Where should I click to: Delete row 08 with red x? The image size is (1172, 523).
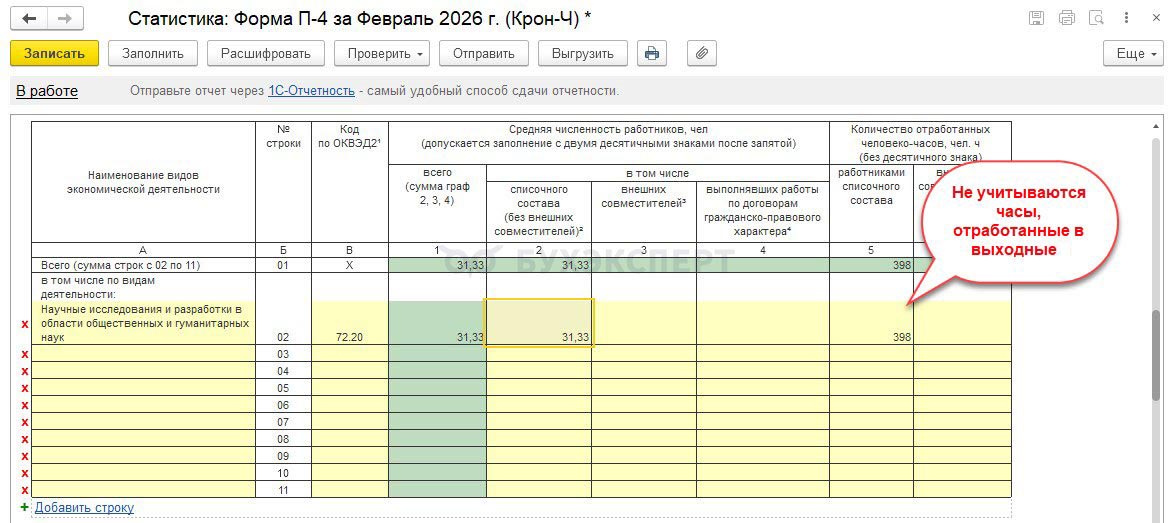(x=25, y=439)
